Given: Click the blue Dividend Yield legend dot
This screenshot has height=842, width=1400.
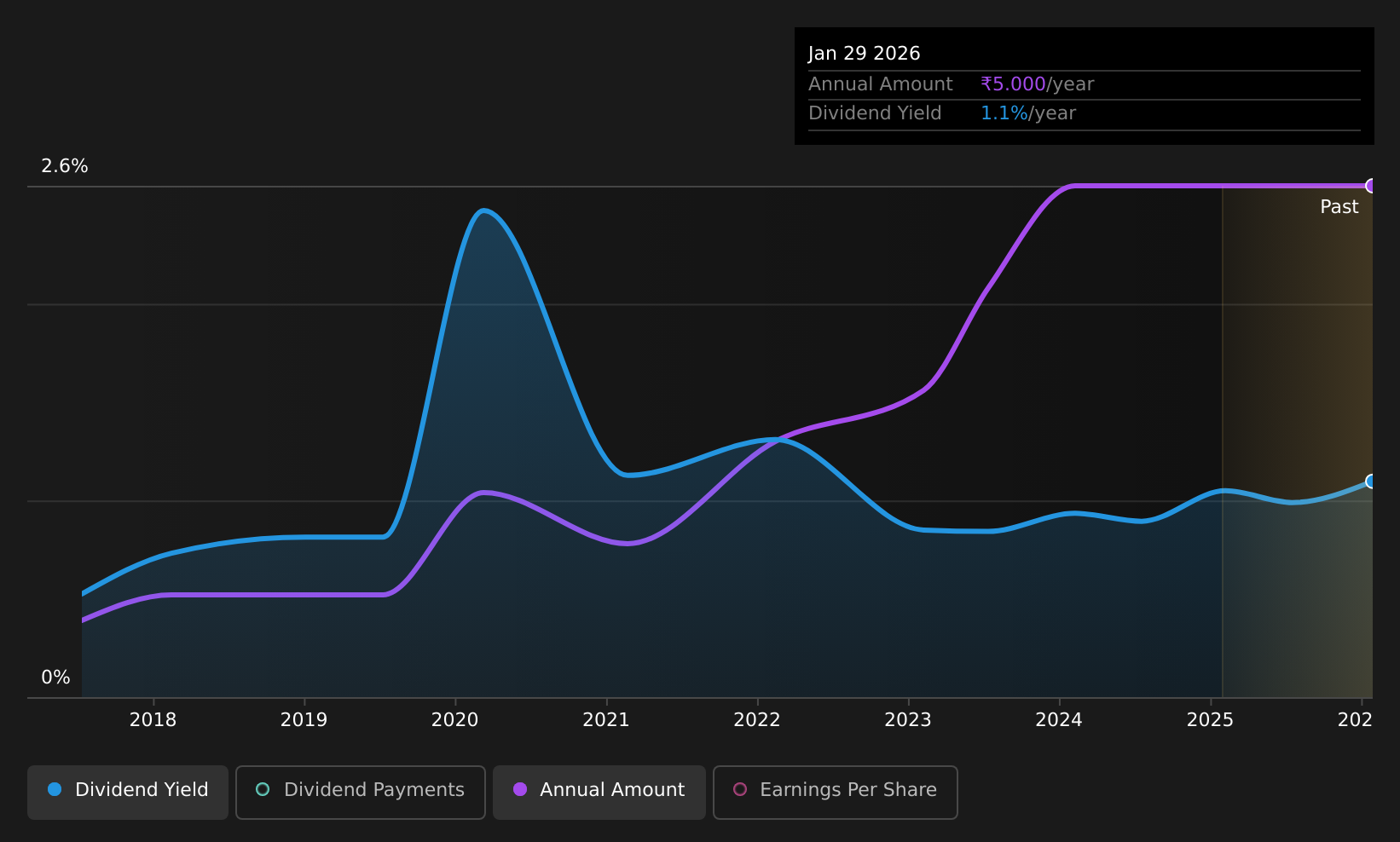Looking at the screenshot, I should [55, 789].
